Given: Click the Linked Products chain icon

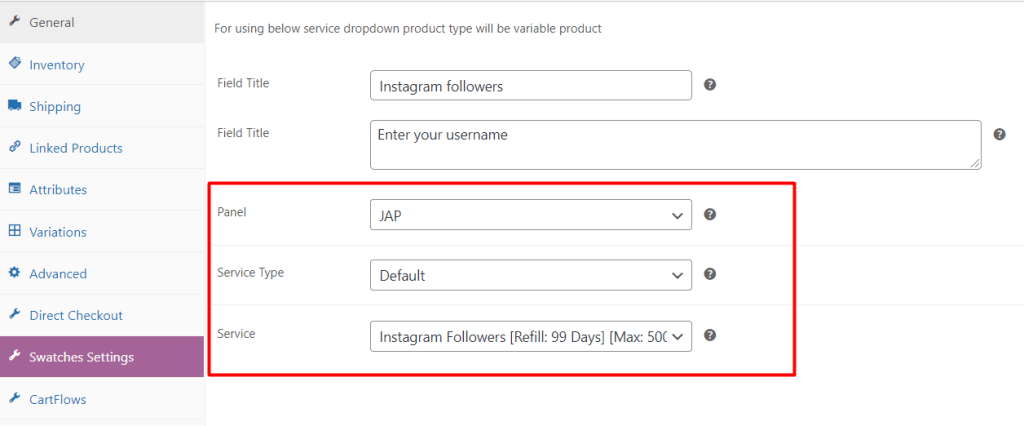Looking at the screenshot, I should coord(15,147).
